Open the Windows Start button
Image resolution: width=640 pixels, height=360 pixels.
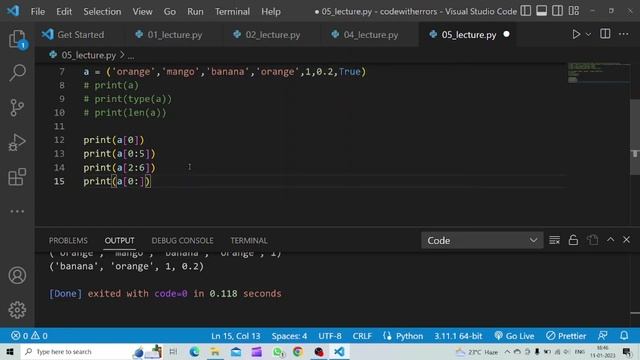(10, 351)
